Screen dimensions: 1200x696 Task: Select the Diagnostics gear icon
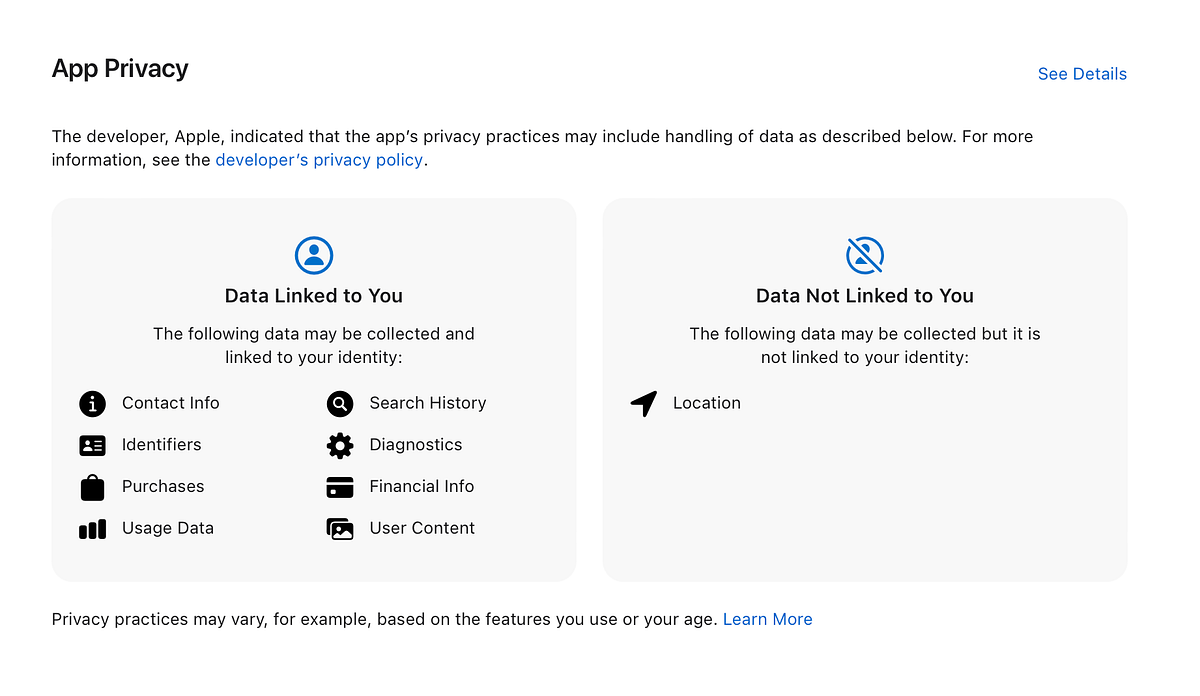pyautogui.click(x=340, y=445)
